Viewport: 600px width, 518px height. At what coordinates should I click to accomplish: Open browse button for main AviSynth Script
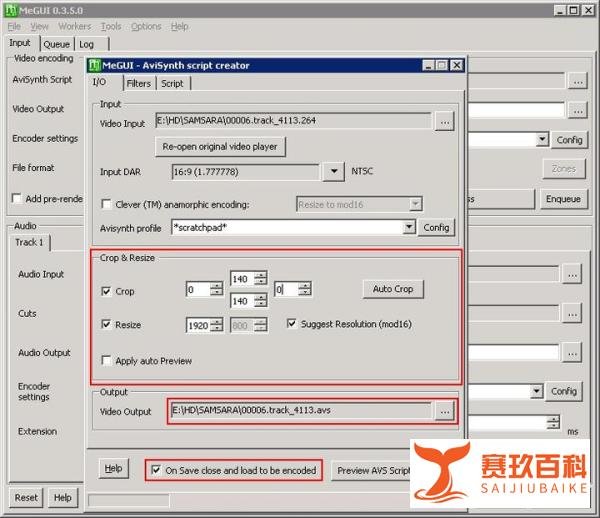pyautogui.click(x=578, y=81)
